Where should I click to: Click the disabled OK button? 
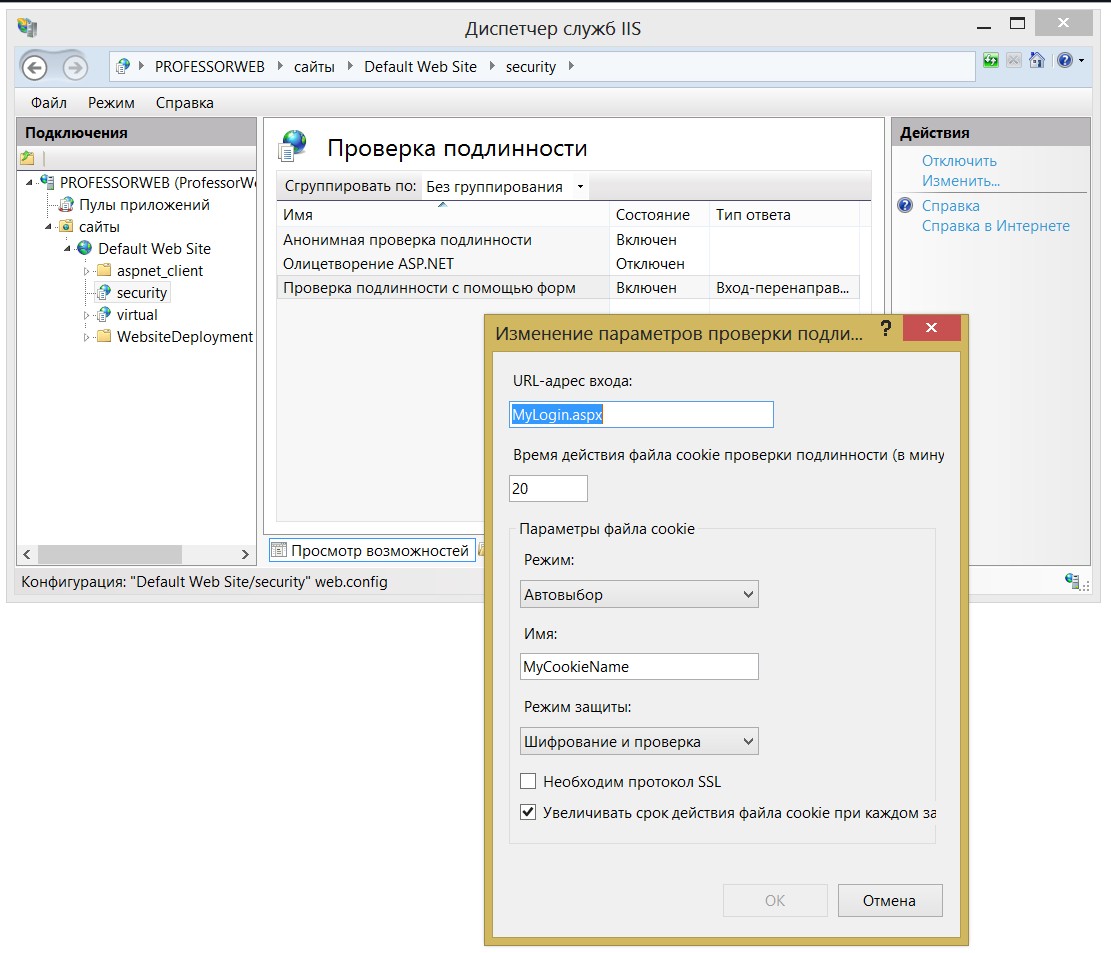click(775, 900)
